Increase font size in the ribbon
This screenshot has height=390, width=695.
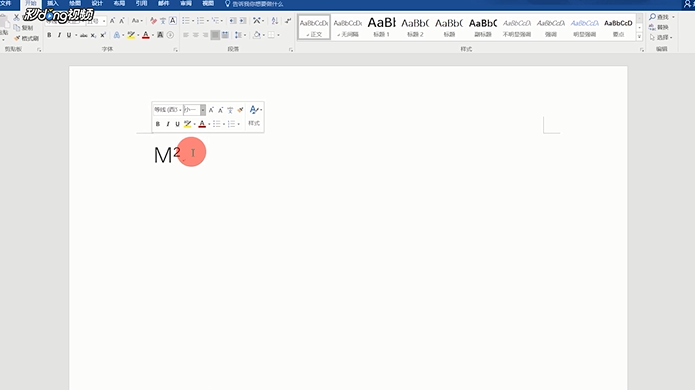(x=112, y=21)
